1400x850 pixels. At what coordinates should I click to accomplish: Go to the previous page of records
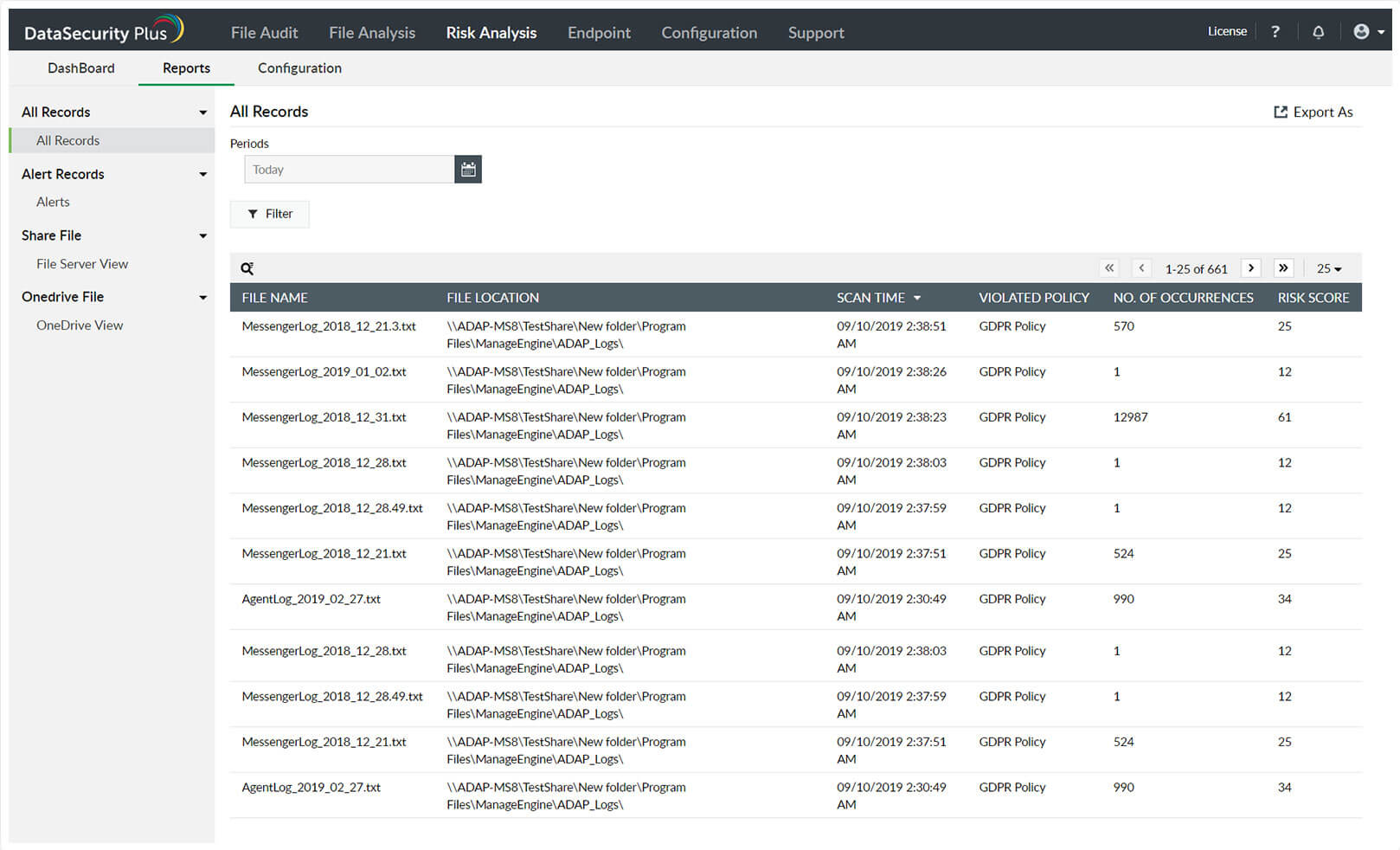point(1141,268)
